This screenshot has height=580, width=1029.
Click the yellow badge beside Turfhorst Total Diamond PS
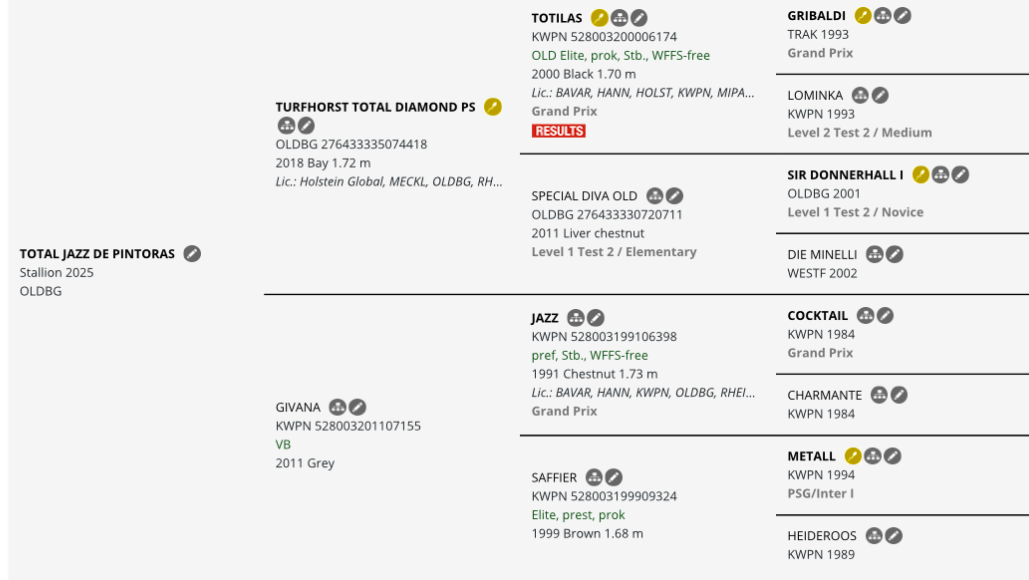pyautogui.click(x=493, y=107)
